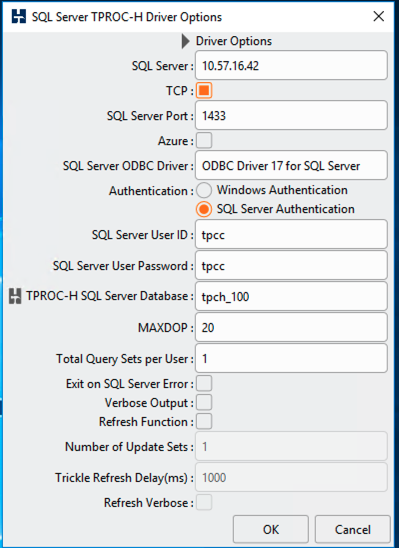Click the 'MAXDOP :' label
Viewport: 399px width, 548px height.
[x=166, y=328]
